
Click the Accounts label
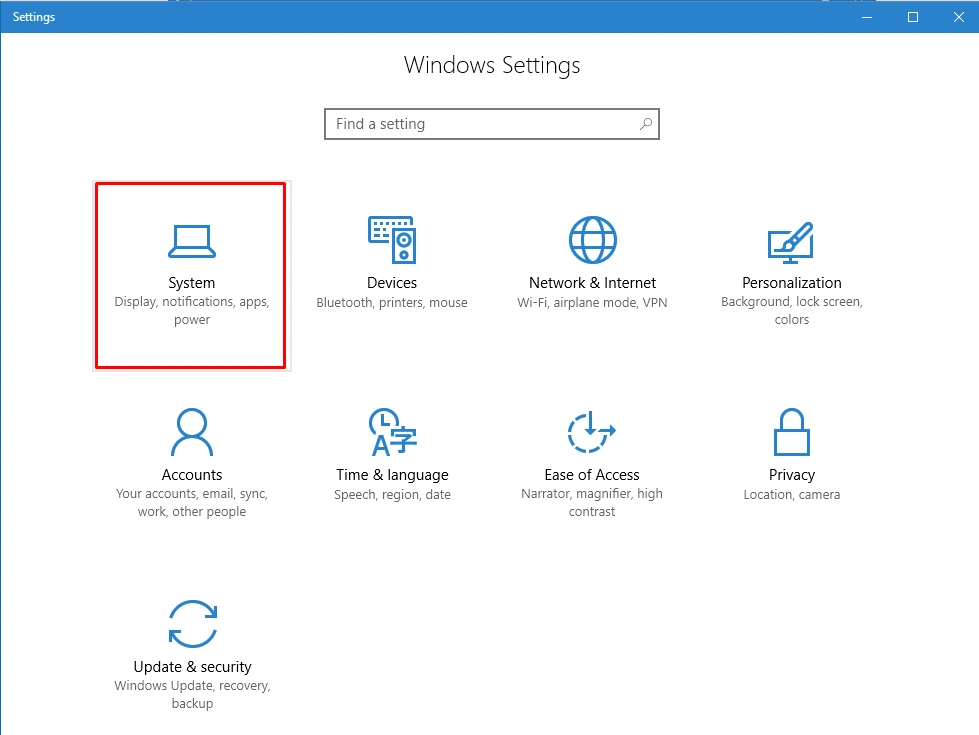[192, 475]
